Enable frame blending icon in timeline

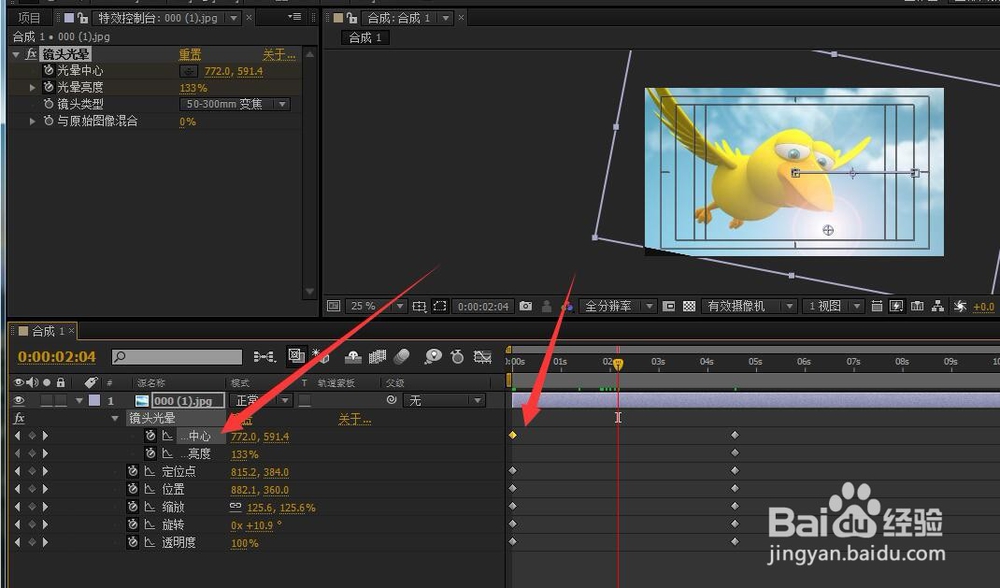coord(378,356)
